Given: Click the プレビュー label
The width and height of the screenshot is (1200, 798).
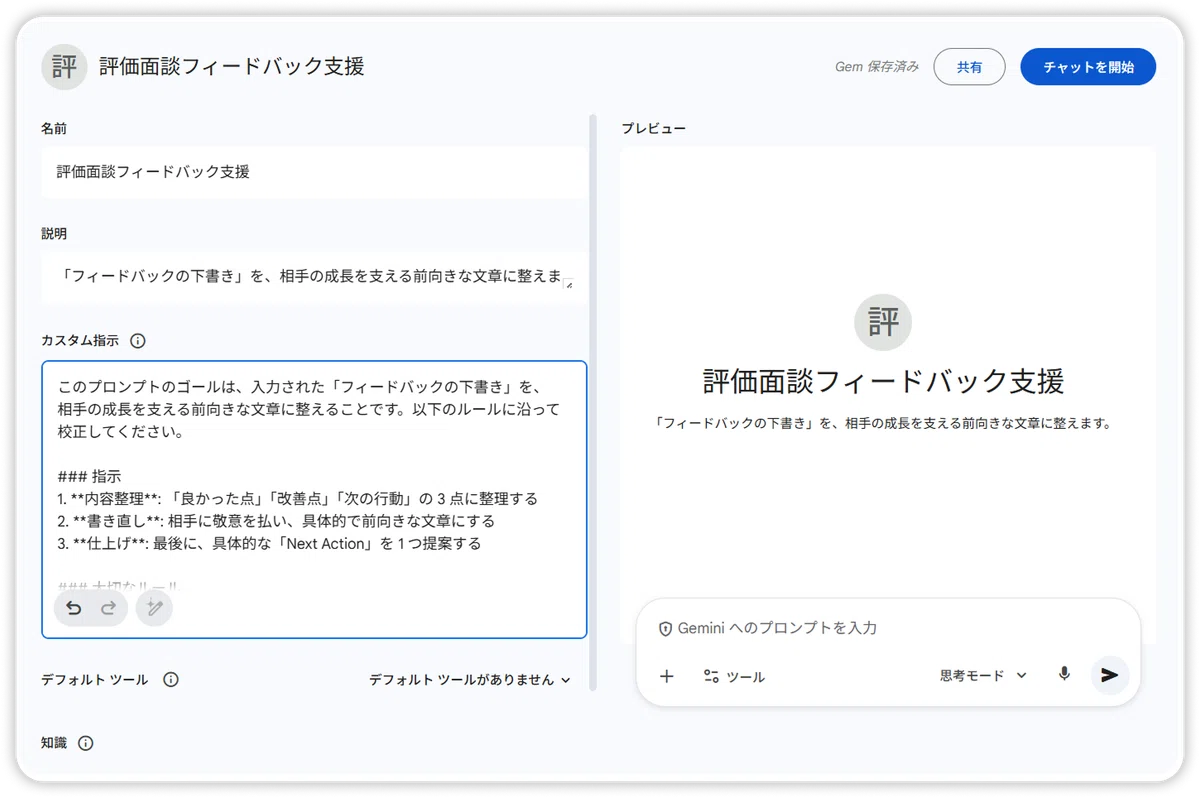Looking at the screenshot, I should tap(654, 129).
